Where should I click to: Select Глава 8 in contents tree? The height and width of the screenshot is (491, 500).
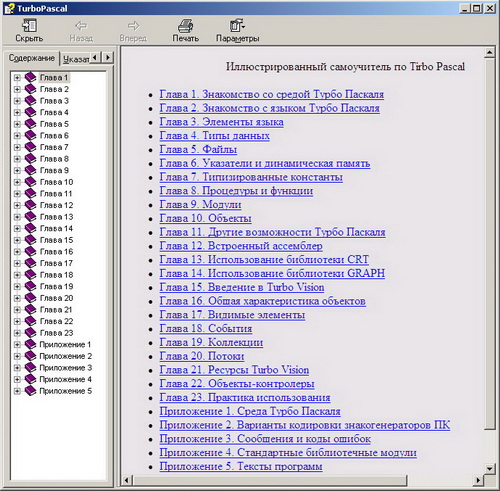tap(54, 159)
